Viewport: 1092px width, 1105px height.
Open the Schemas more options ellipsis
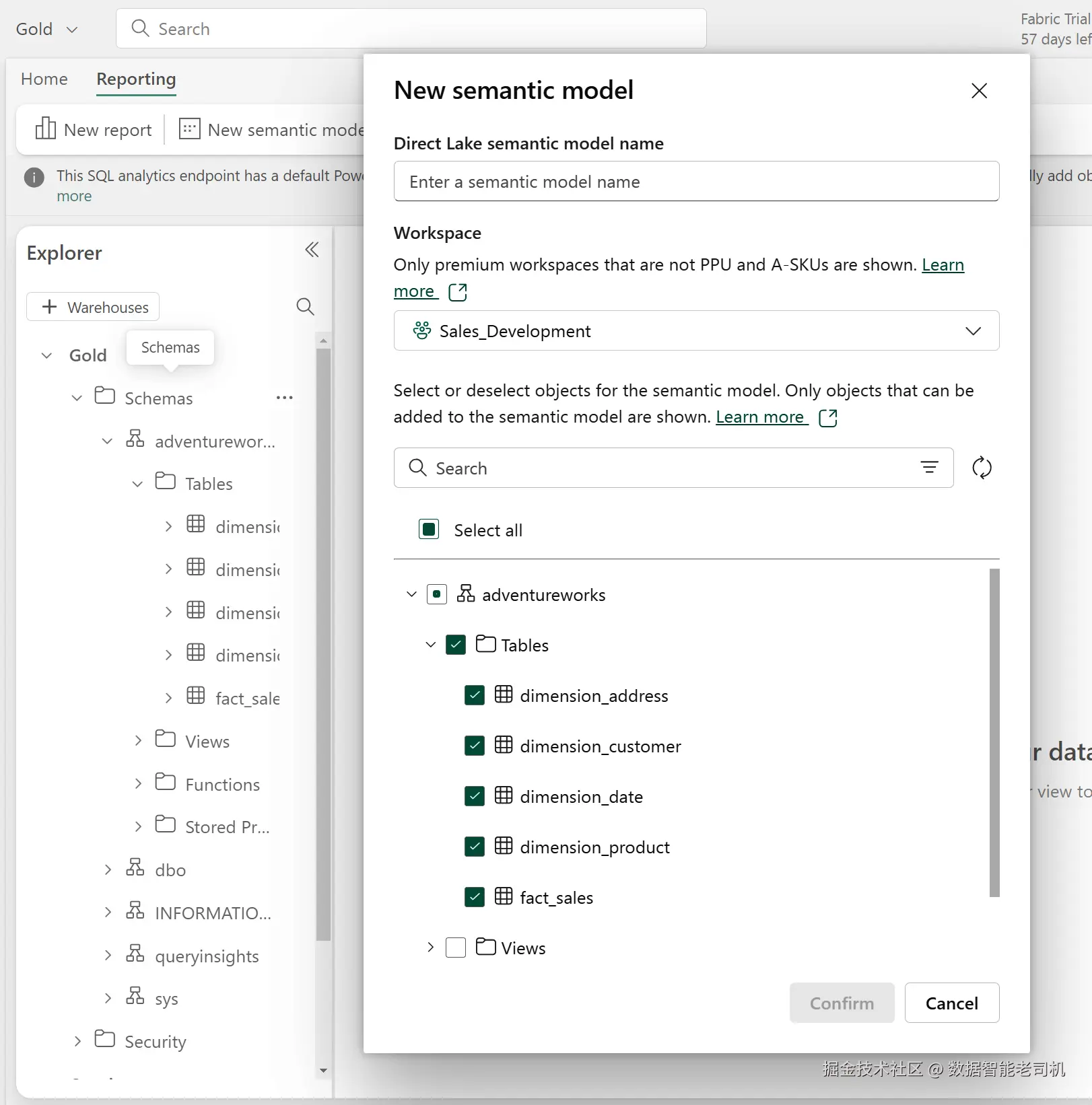point(284,398)
